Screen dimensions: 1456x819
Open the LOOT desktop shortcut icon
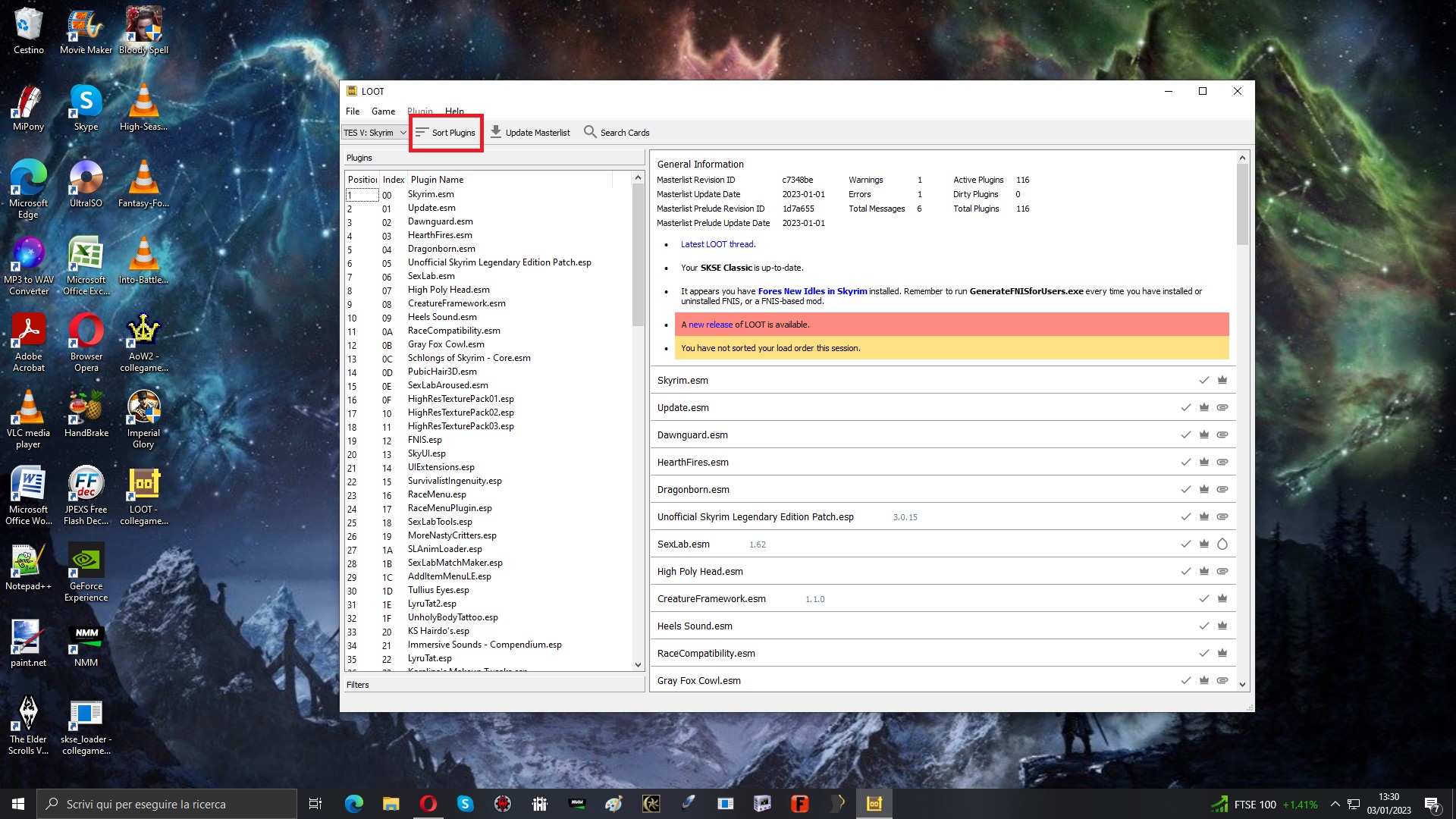[x=143, y=495]
